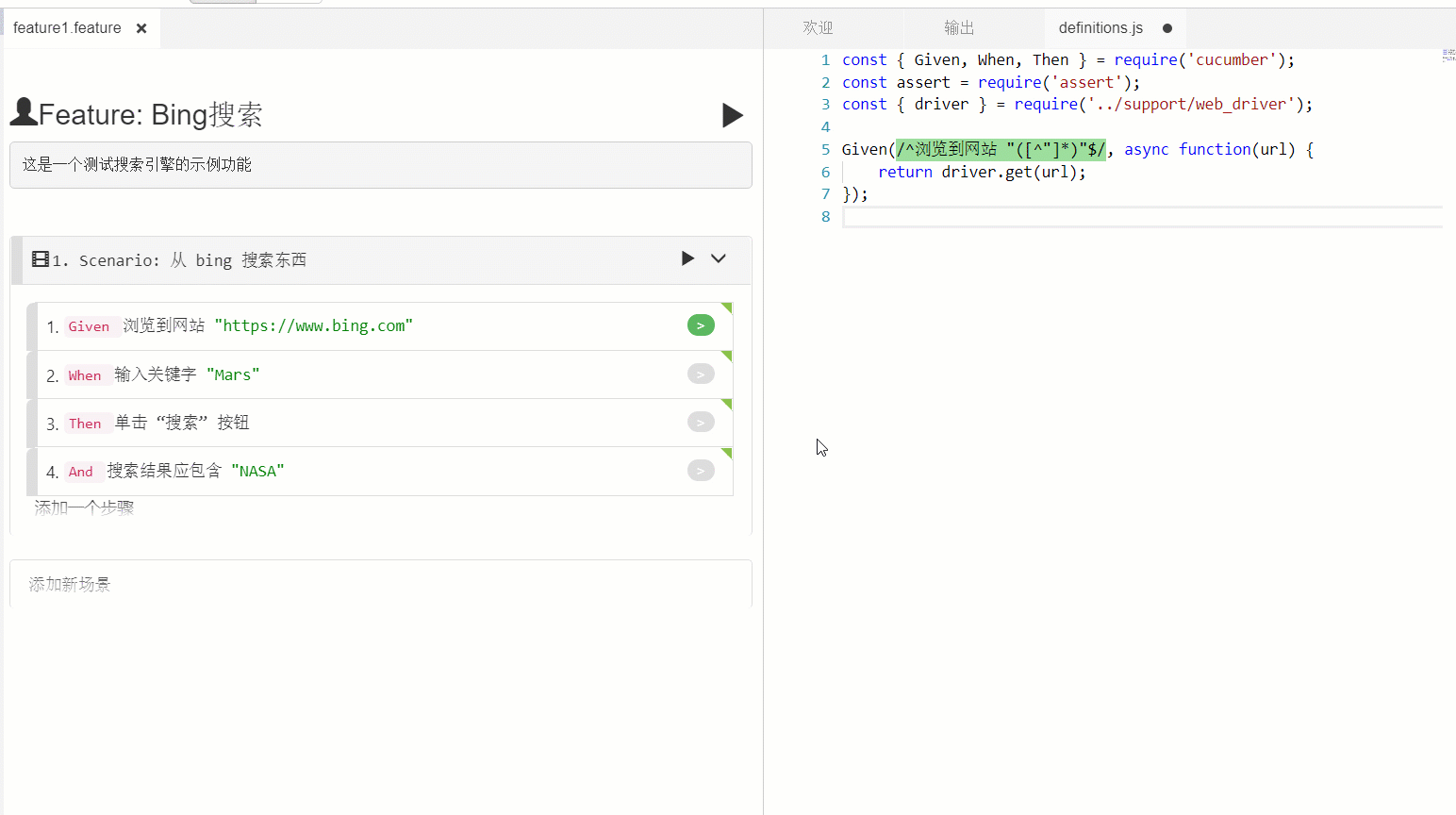Close the feature1.feature tab

(x=141, y=28)
